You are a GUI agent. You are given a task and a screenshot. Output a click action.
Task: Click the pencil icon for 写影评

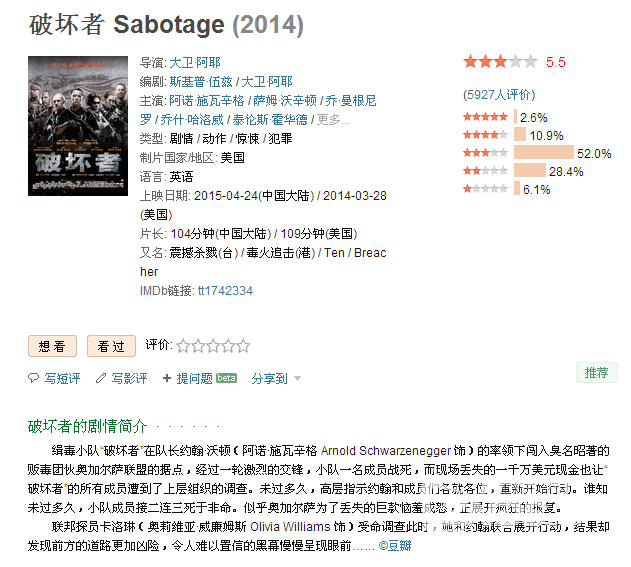point(101,378)
